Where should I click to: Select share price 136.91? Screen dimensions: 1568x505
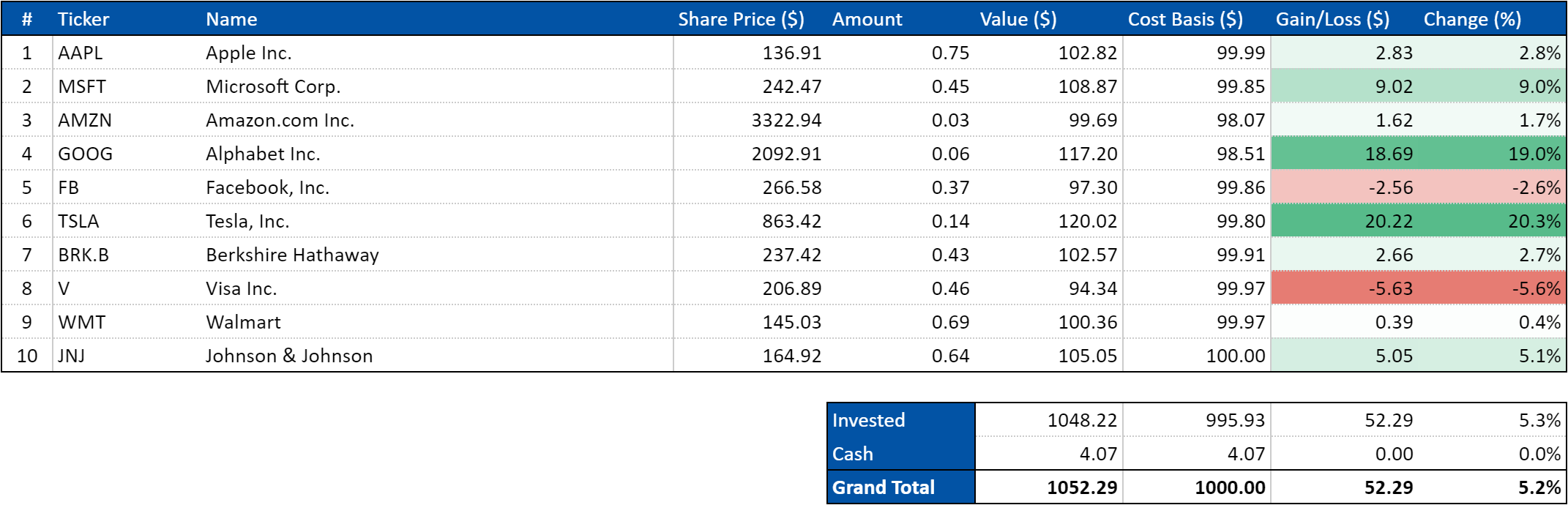[x=750, y=53]
